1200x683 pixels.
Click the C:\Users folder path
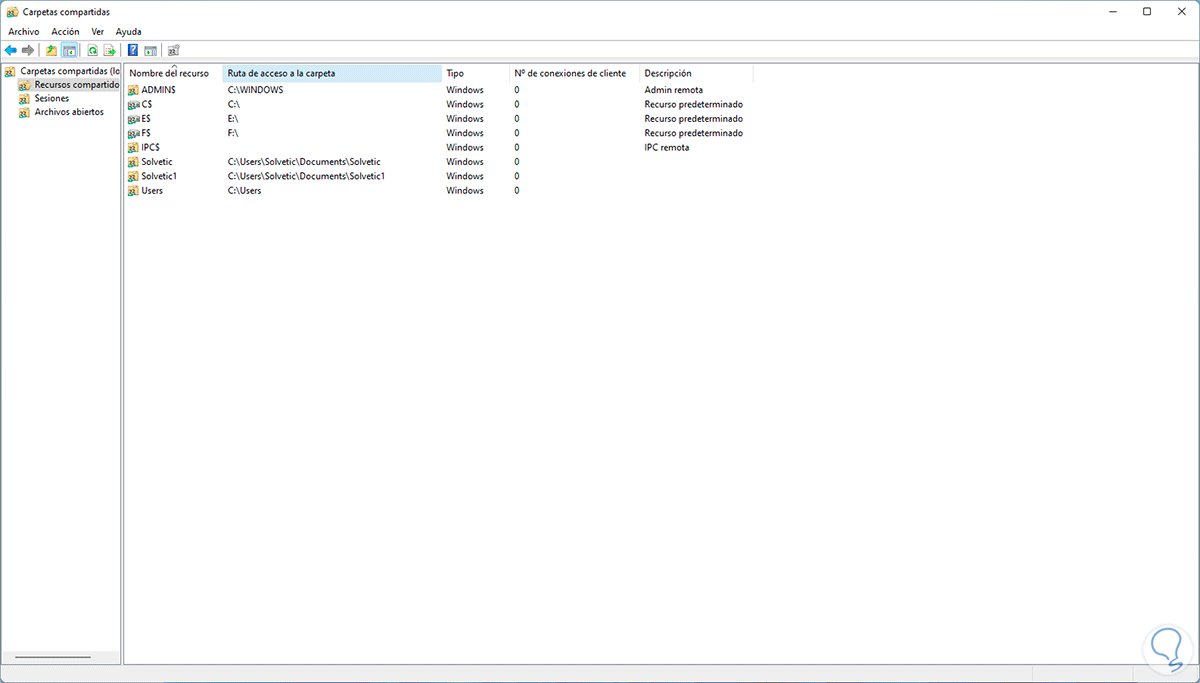(x=244, y=191)
